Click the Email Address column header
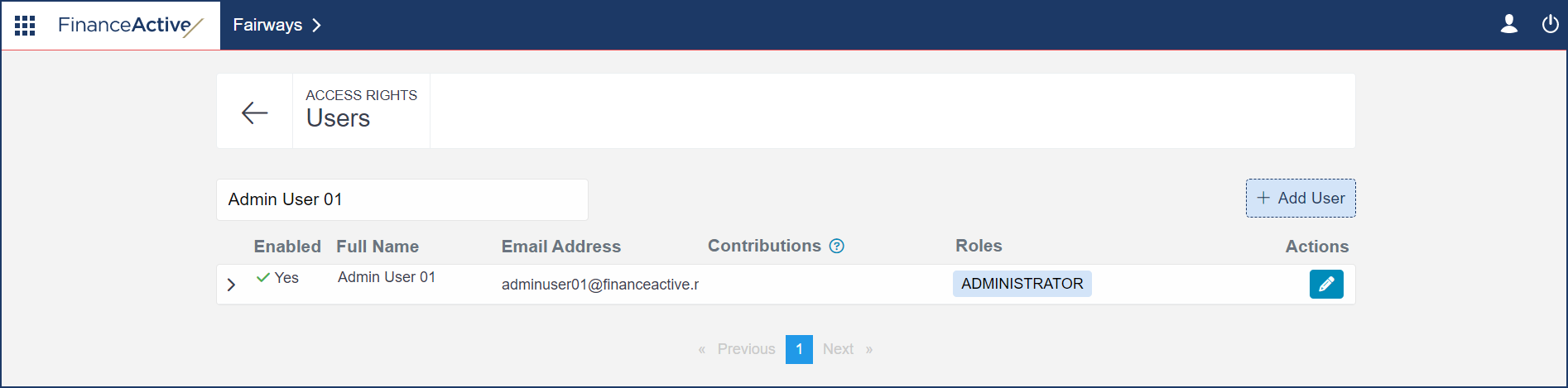The height and width of the screenshot is (388, 1568). click(560, 247)
